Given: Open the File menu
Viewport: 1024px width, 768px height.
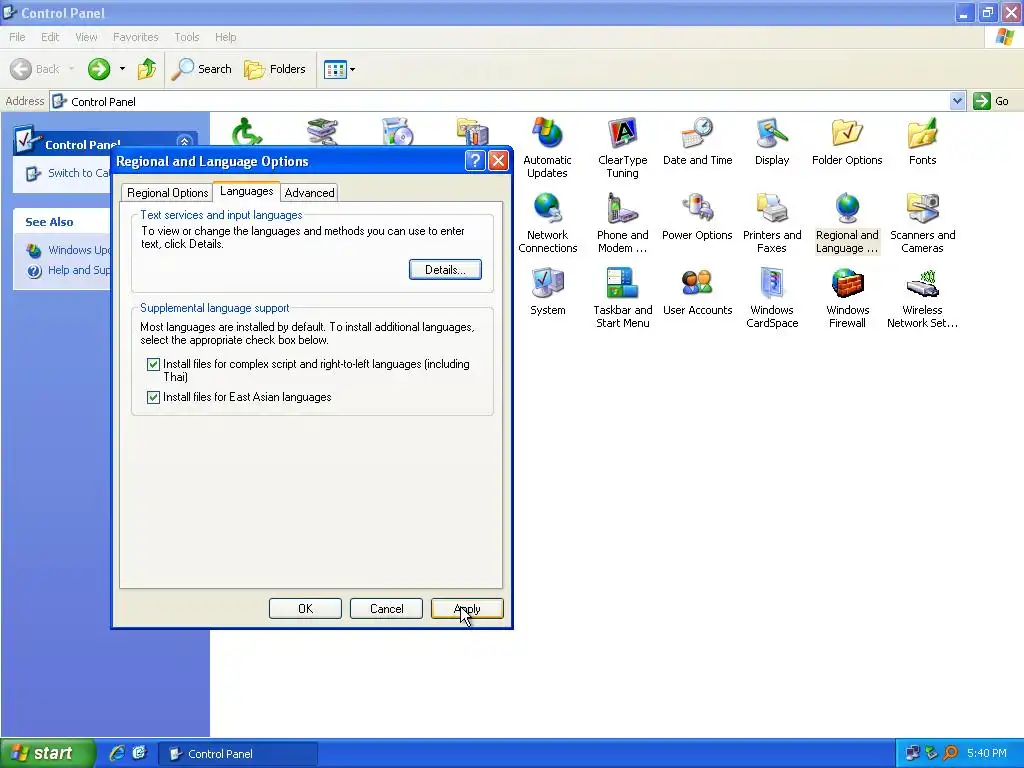Looking at the screenshot, I should pos(17,37).
